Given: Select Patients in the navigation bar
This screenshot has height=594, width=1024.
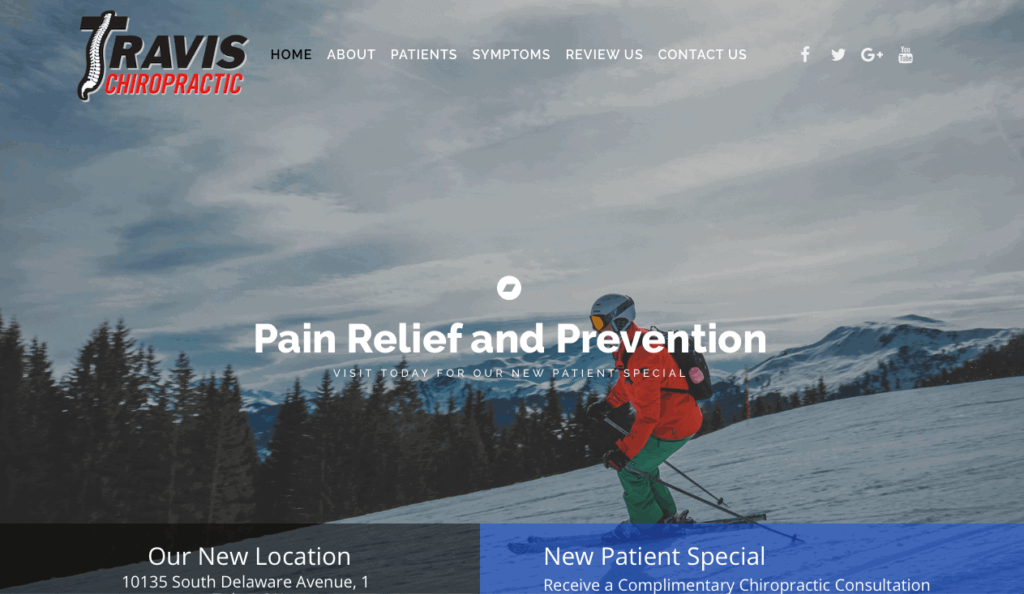Looking at the screenshot, I should 424,55.
